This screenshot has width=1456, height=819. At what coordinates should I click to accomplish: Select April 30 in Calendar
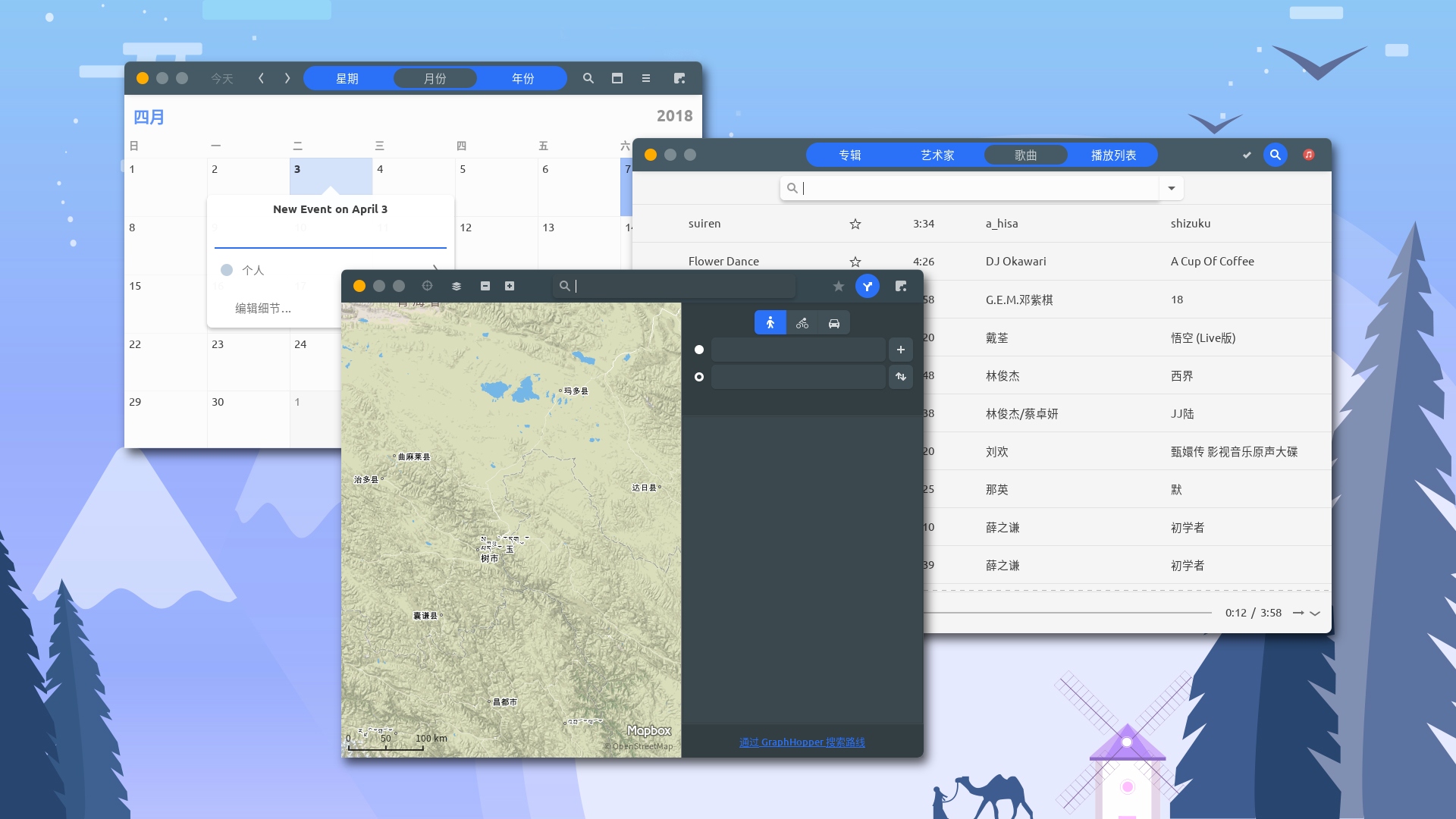tap(248, 419)
